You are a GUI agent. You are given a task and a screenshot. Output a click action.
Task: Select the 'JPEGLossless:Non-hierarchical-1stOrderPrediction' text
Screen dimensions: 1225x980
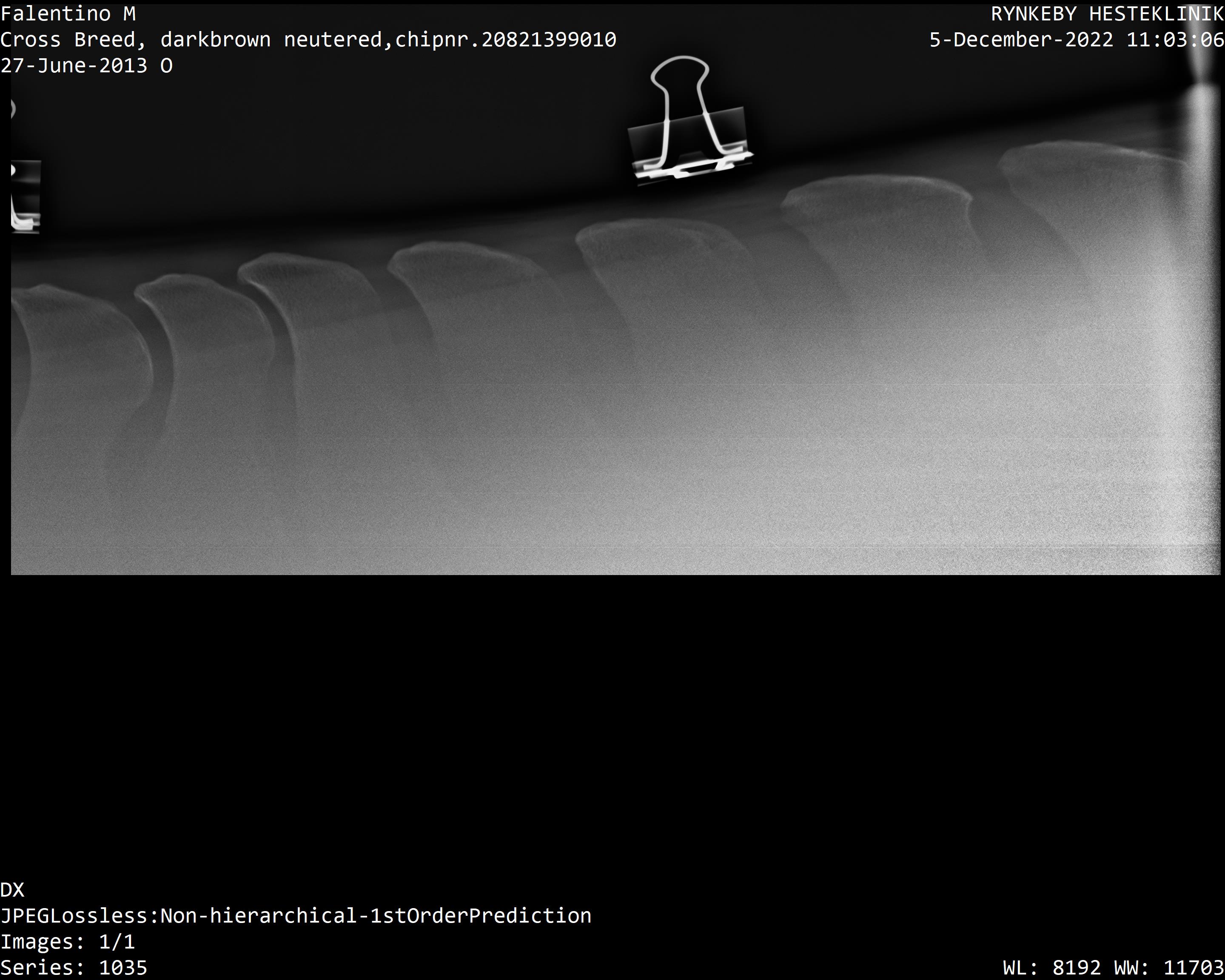pyautogui.click(x=296, y=916)
